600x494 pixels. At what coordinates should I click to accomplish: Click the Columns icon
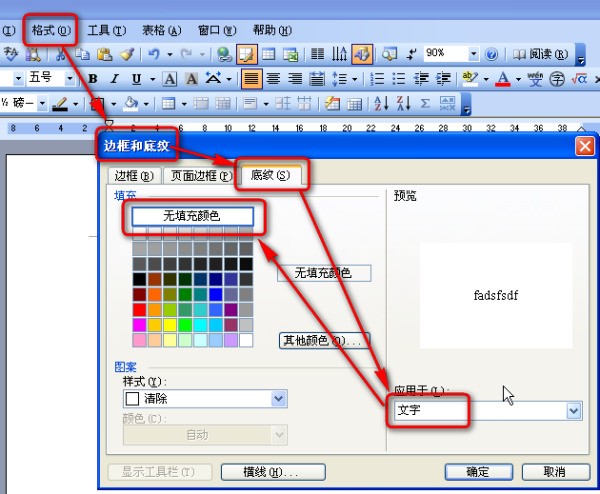pos(317,54)
